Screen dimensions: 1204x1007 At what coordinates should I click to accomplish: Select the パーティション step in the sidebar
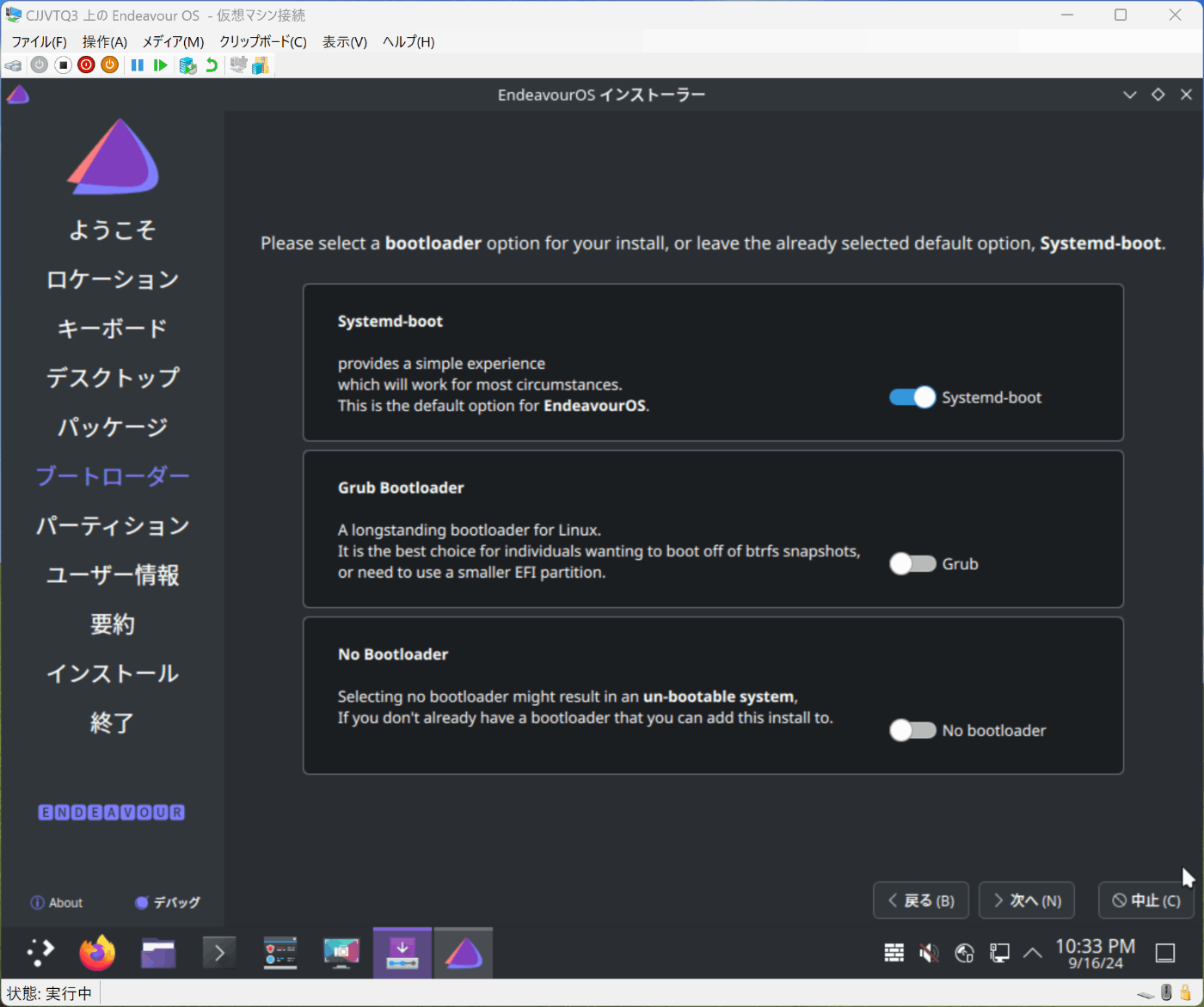click(113, 525)
